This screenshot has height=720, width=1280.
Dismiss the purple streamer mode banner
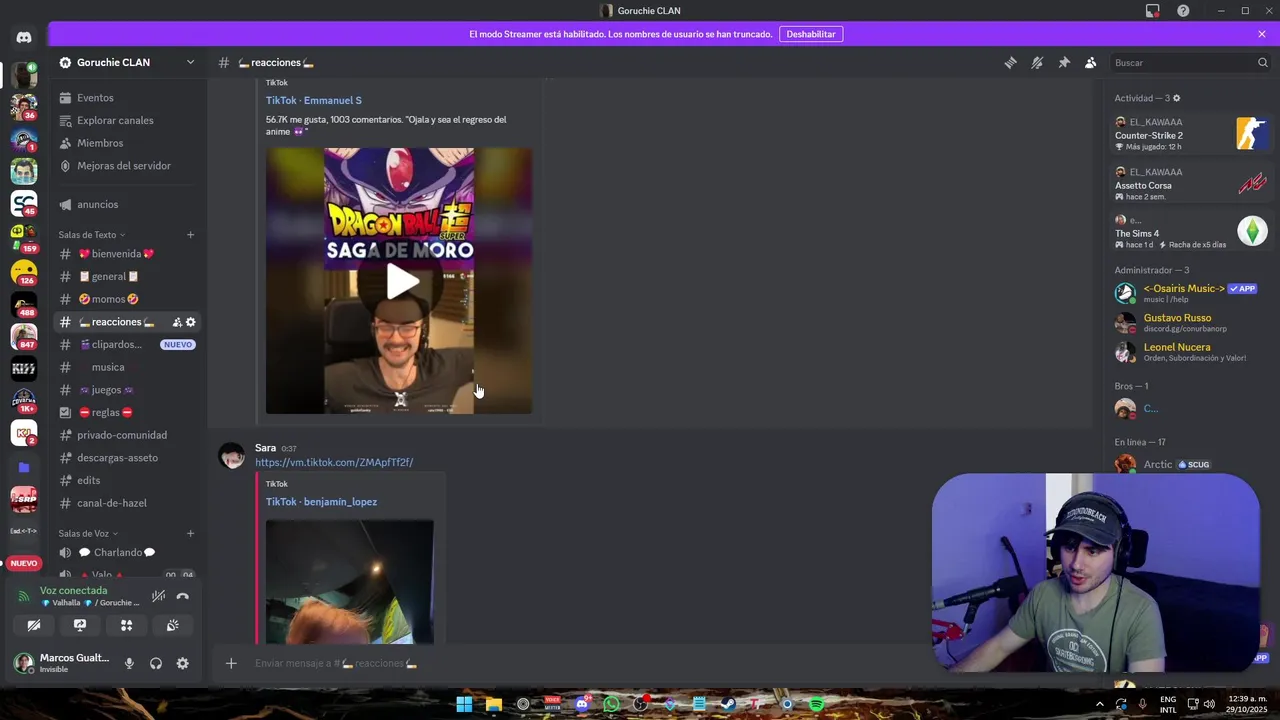pyautogui.click(x=1262, y=34)
